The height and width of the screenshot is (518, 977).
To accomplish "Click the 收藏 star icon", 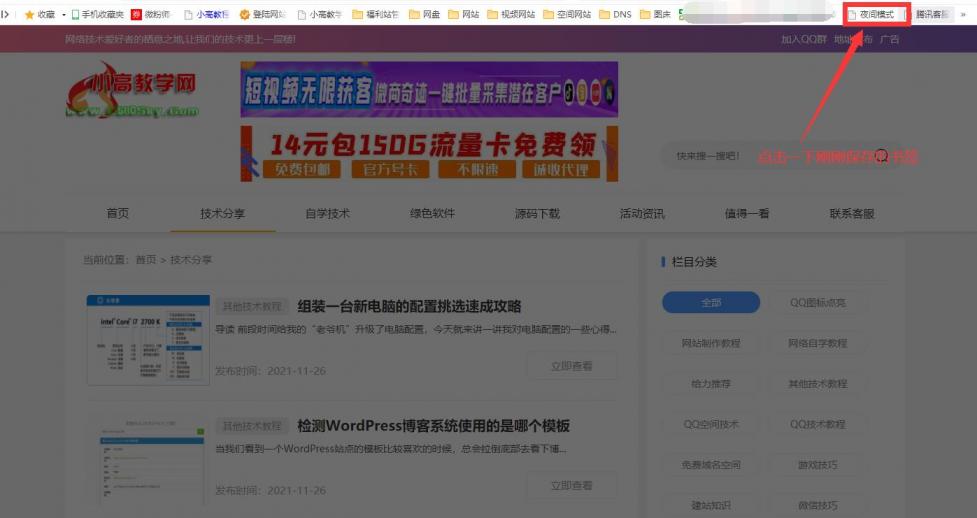I will tap(29, 14).
